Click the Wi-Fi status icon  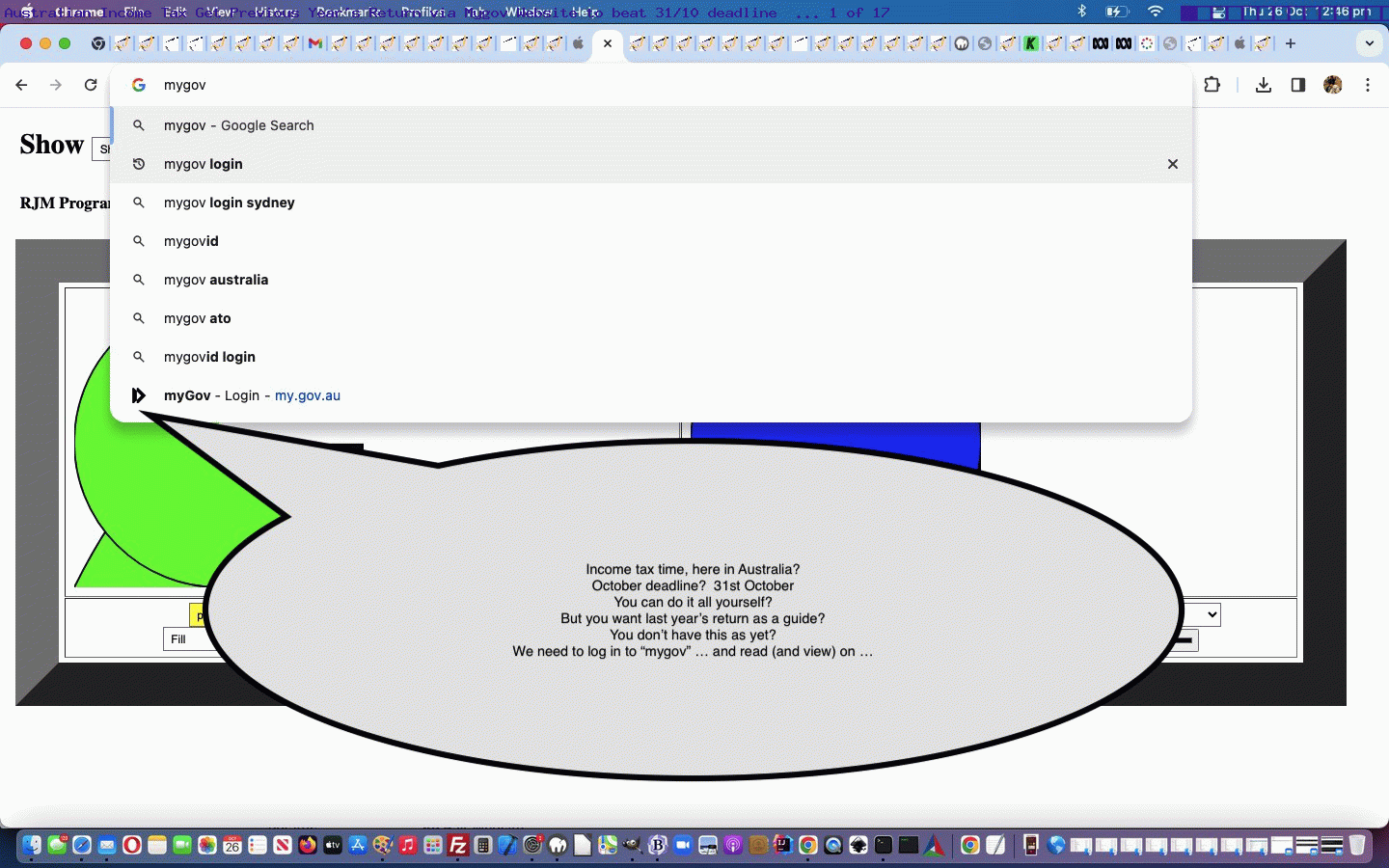tap(1156, 12)
